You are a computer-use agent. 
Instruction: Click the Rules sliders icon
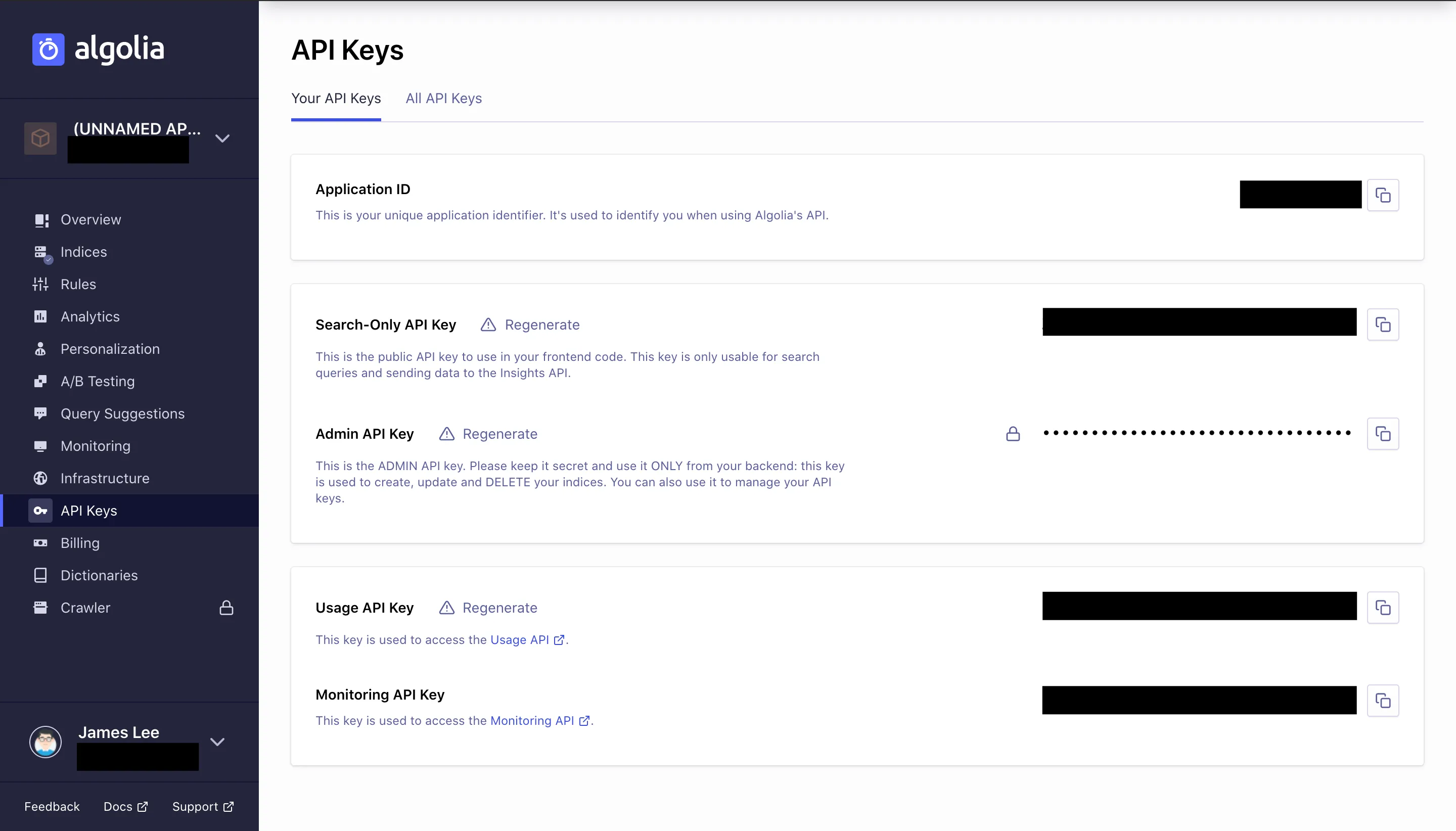tap(40, 284)
